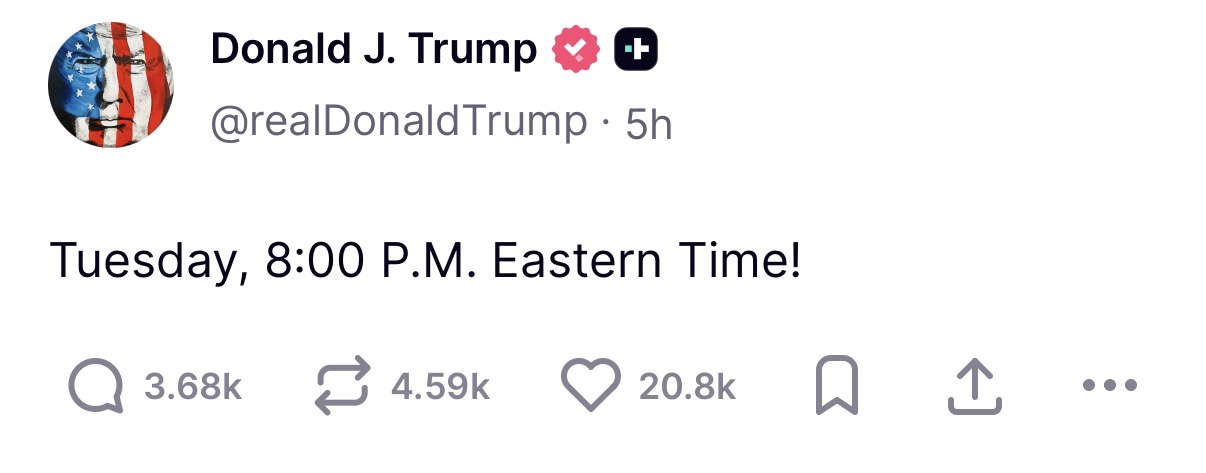
Task: Click "Eastern Time!" in the post text
Action: (x=646, y=261)
